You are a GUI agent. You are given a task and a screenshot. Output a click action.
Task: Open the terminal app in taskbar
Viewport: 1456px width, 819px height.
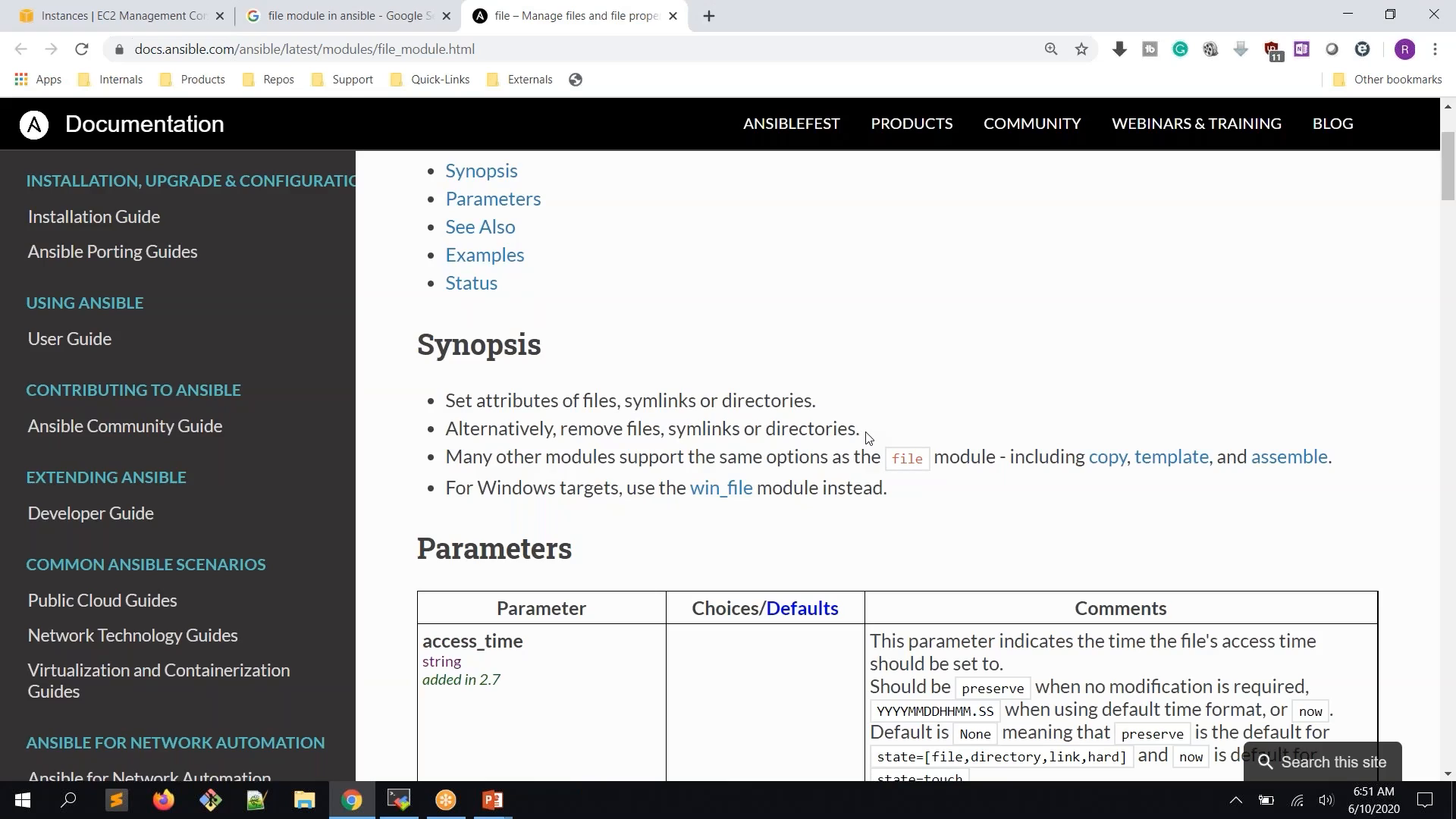click(399, 800)
